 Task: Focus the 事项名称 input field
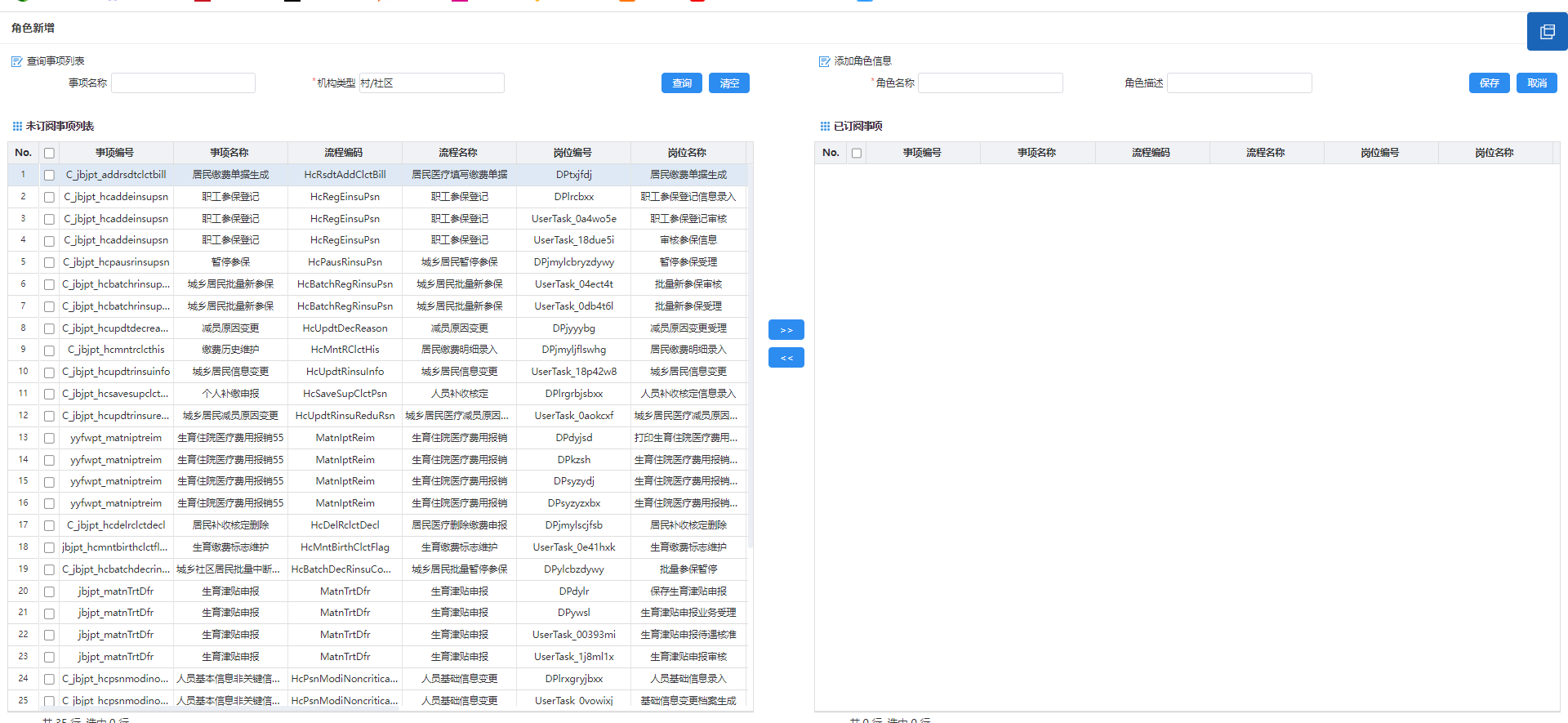183,83
